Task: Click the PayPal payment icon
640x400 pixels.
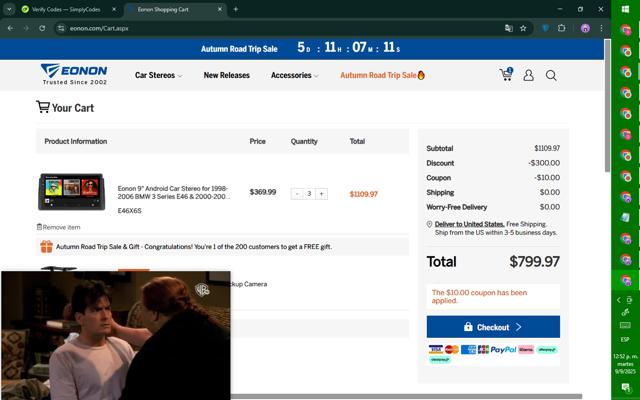Action: [x=503, y=349]
